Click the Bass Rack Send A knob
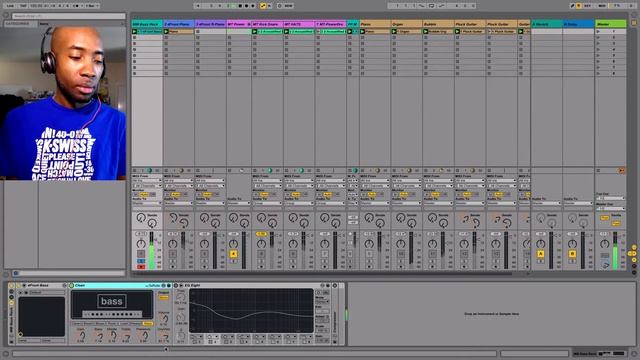This screenshot has height=360, width=640. 141,218
